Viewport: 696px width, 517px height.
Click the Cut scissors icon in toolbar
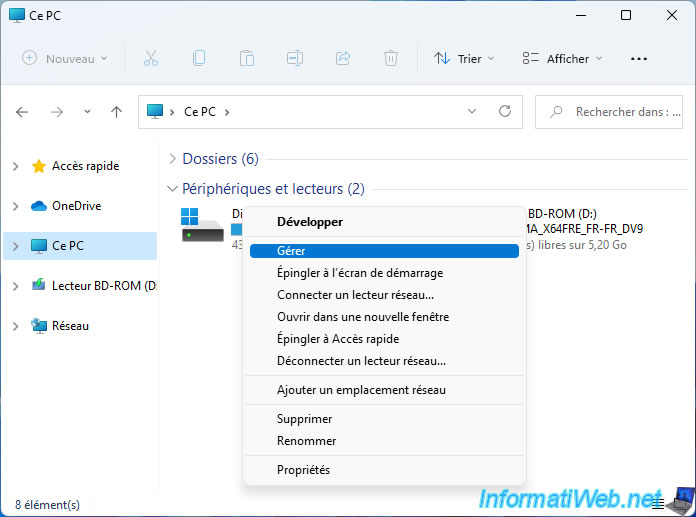(x=151, y=59)
